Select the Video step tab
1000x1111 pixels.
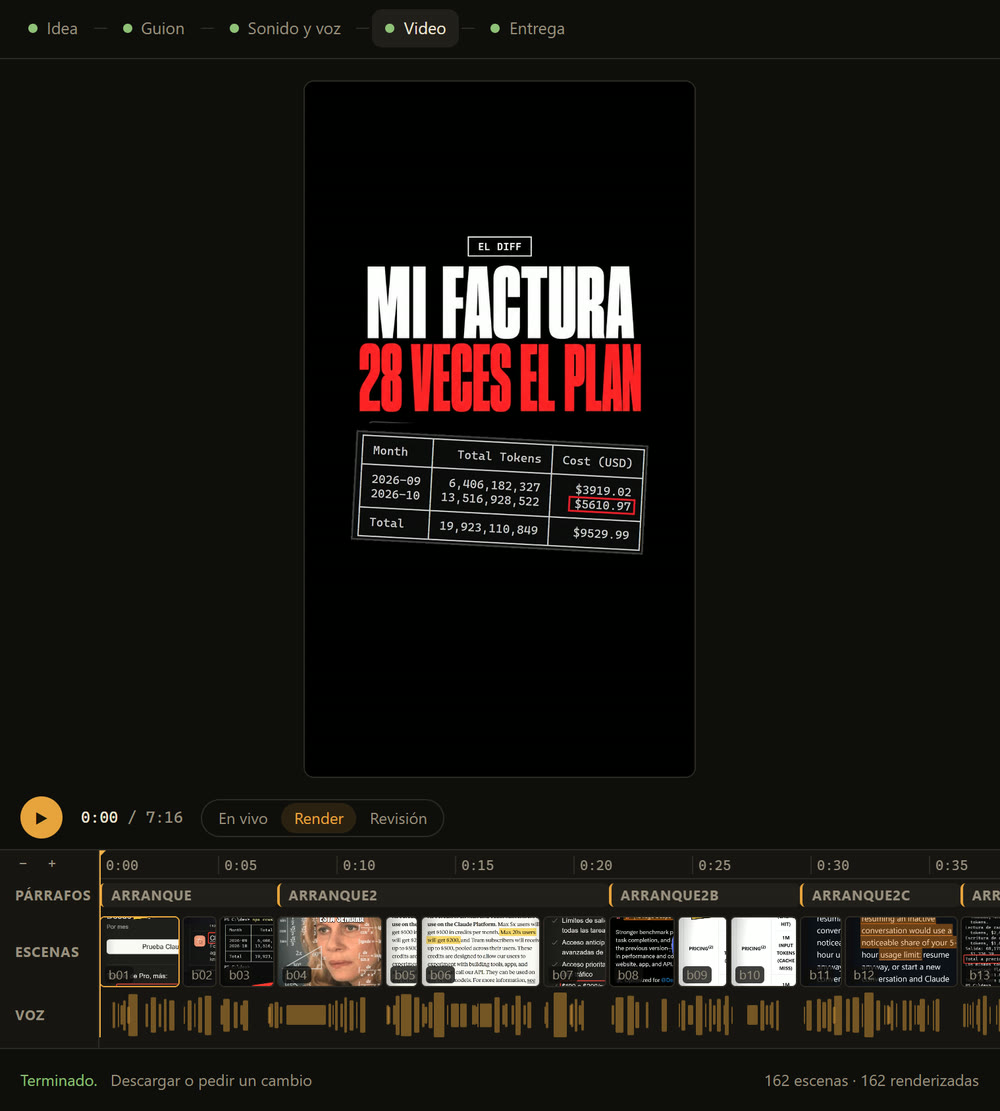415,28
